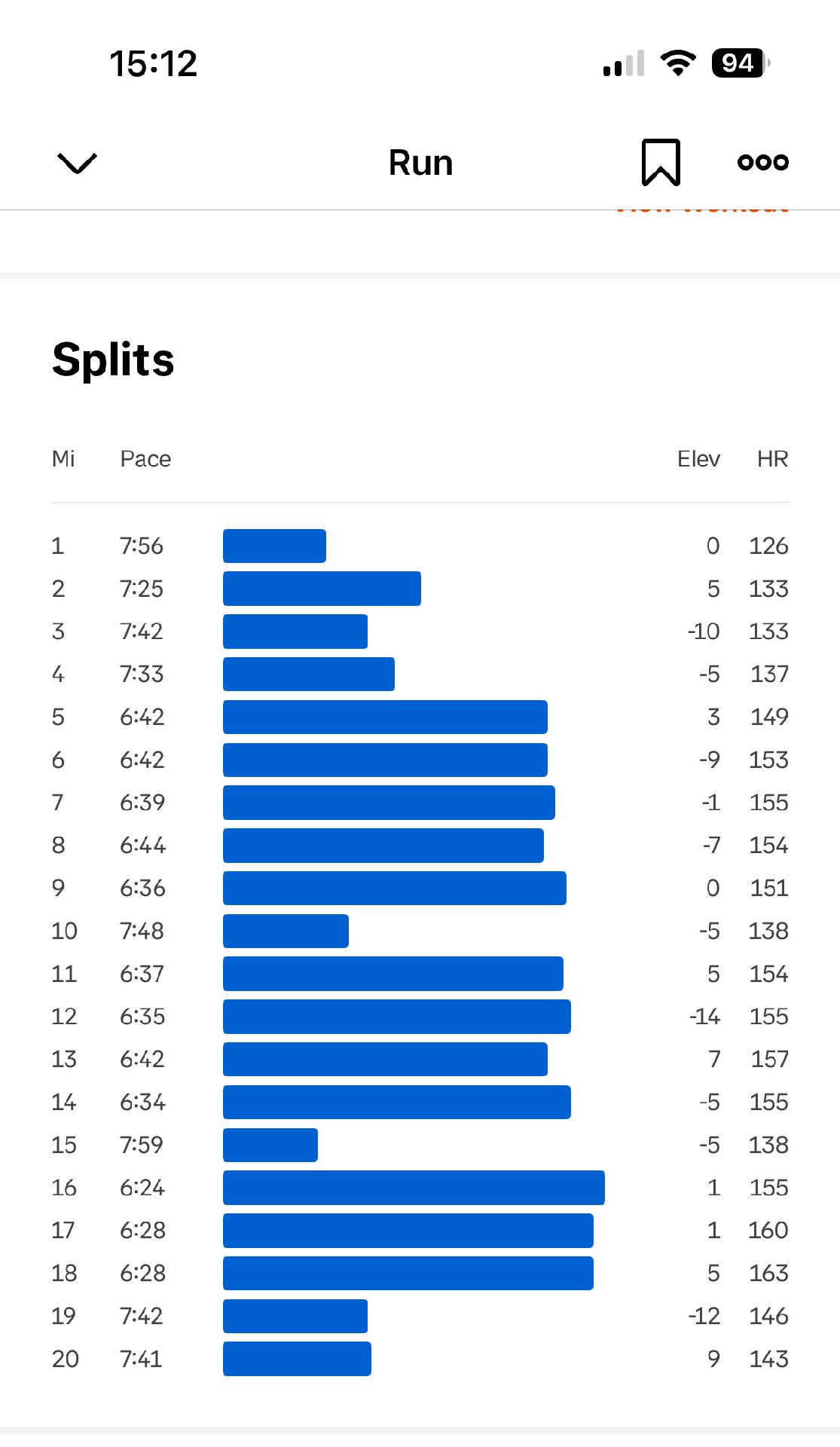Screen dimensions: 840x1447
Task: Tap the 6:34 pace for mile 14
Action: coord(142,1102)
